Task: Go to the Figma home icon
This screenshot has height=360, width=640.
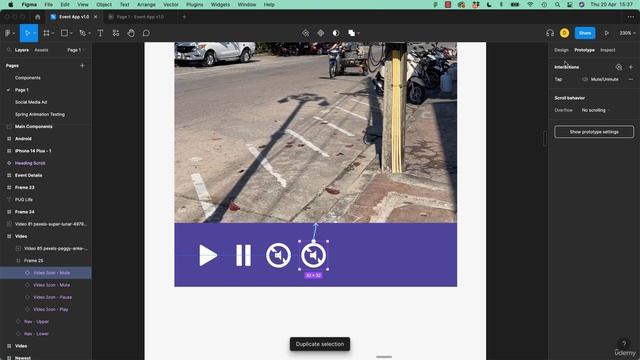Action: coord(38,17)
